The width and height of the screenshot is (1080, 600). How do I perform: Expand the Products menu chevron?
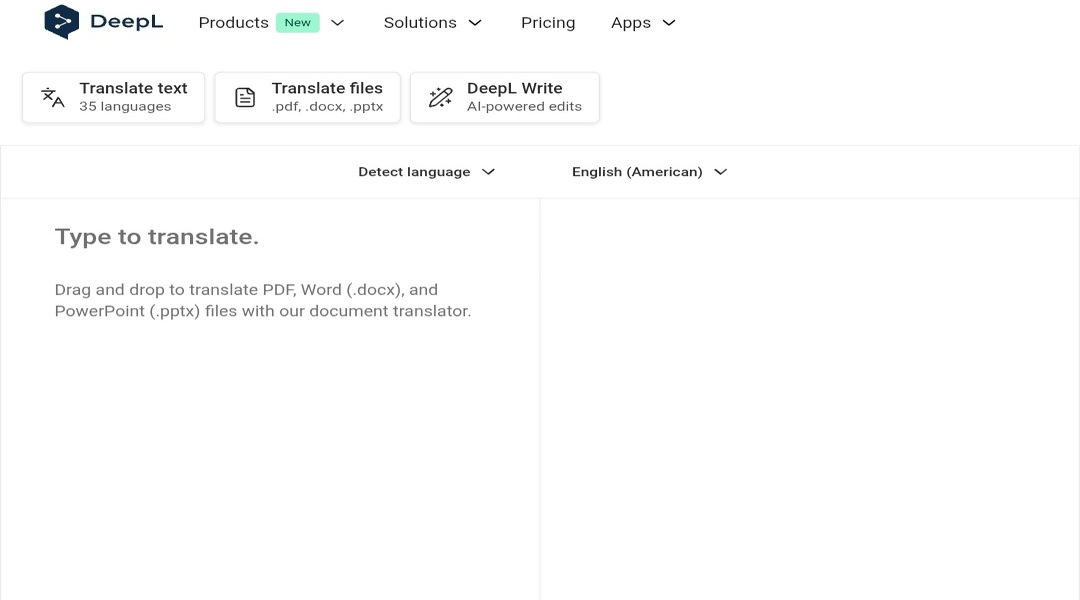[338, 22]
